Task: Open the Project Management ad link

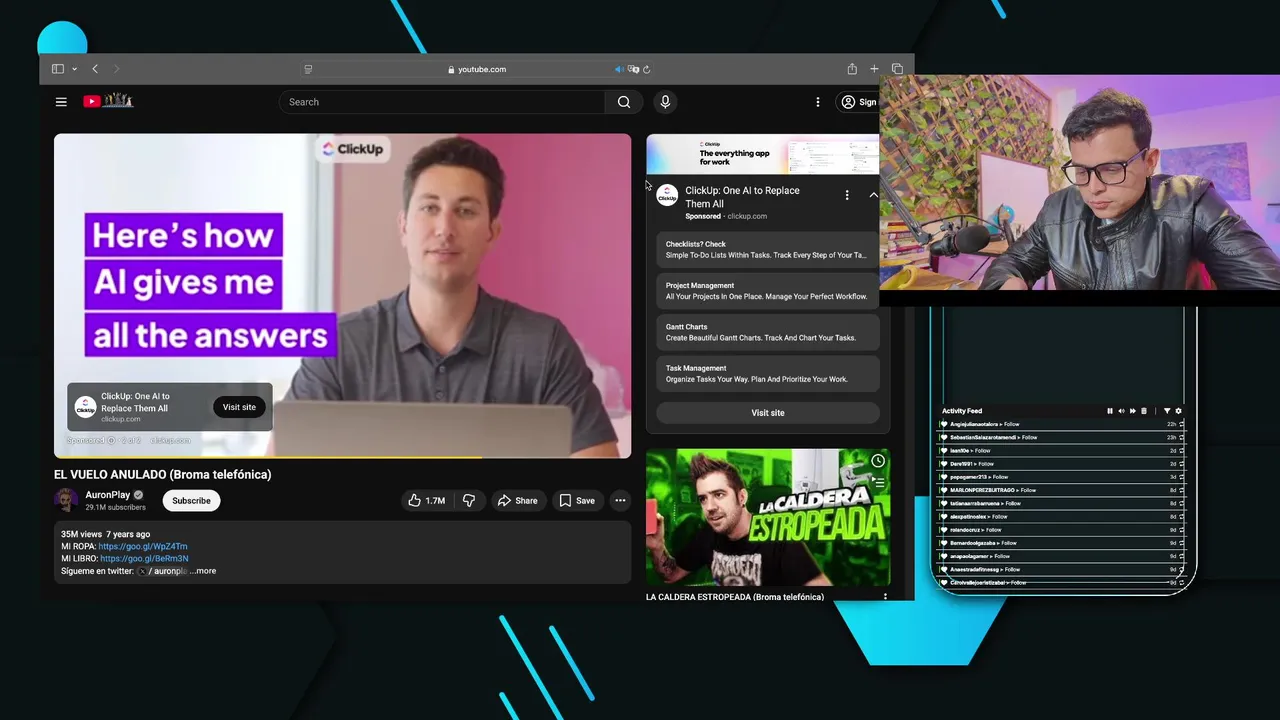Action: (x=768, y=291)
